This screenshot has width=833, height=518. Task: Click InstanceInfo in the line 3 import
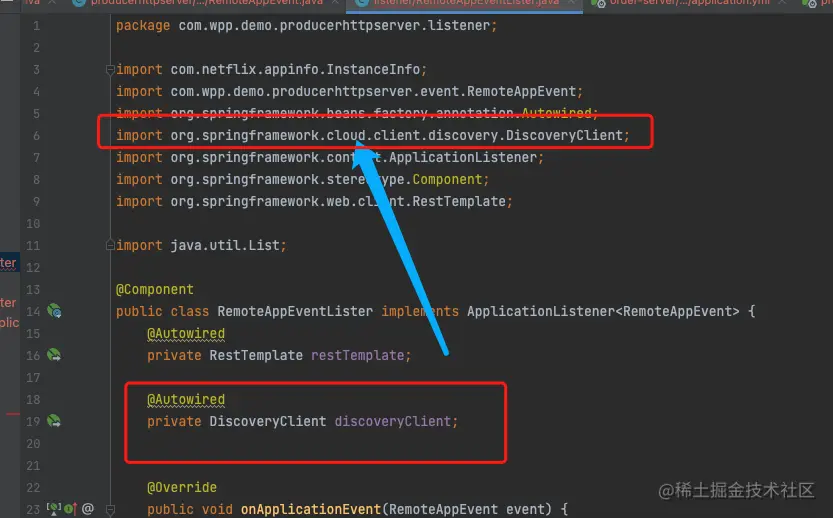click(x=373, y=70)
